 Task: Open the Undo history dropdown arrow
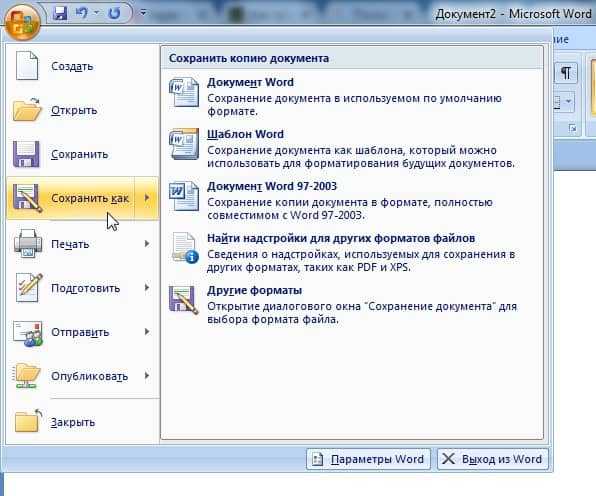pos(97,13)
